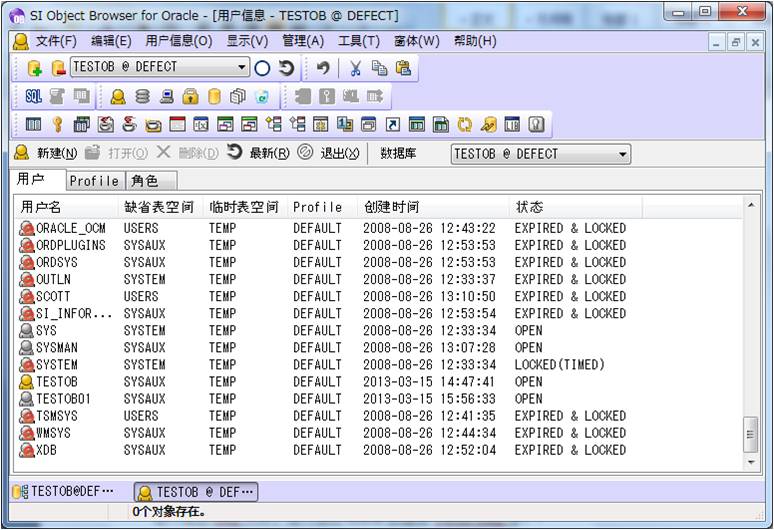The height and width of the screenshot is (530, 774).
Task: Click the copy icon in top toolbar
Action: click(379, 68)
